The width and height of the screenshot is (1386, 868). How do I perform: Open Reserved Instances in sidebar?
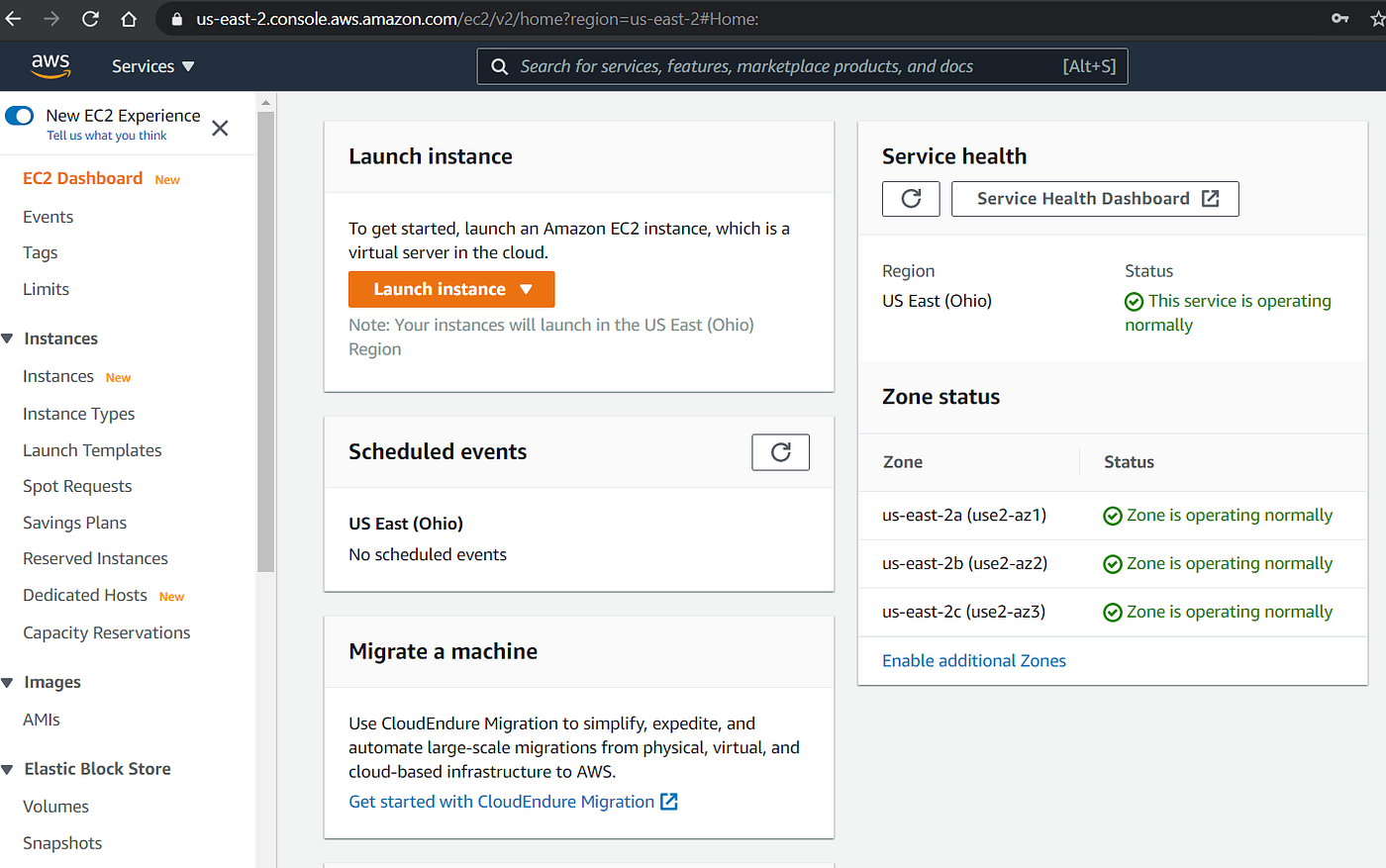[95, 558]
